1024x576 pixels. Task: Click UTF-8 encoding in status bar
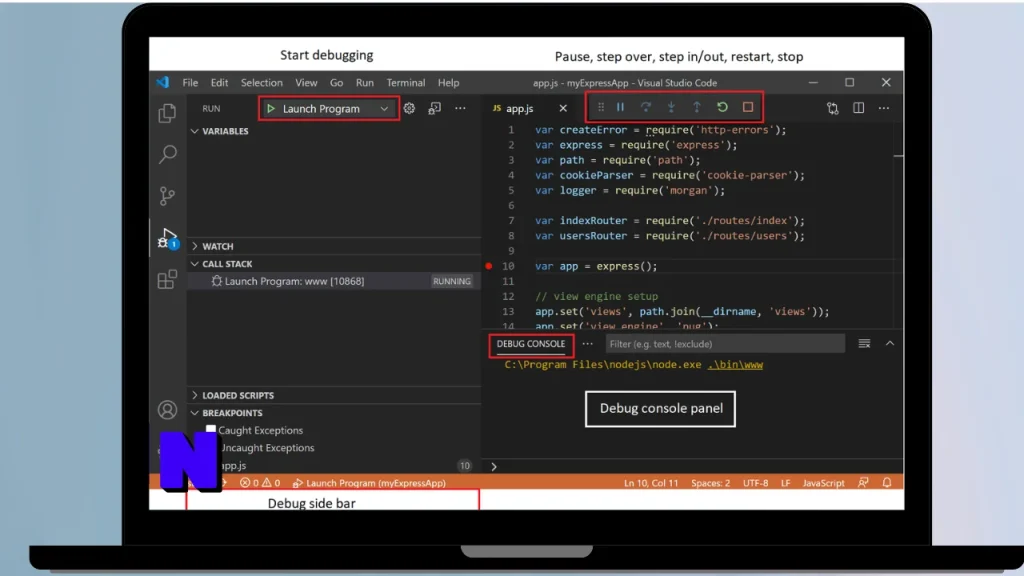[x=756, y=483]
